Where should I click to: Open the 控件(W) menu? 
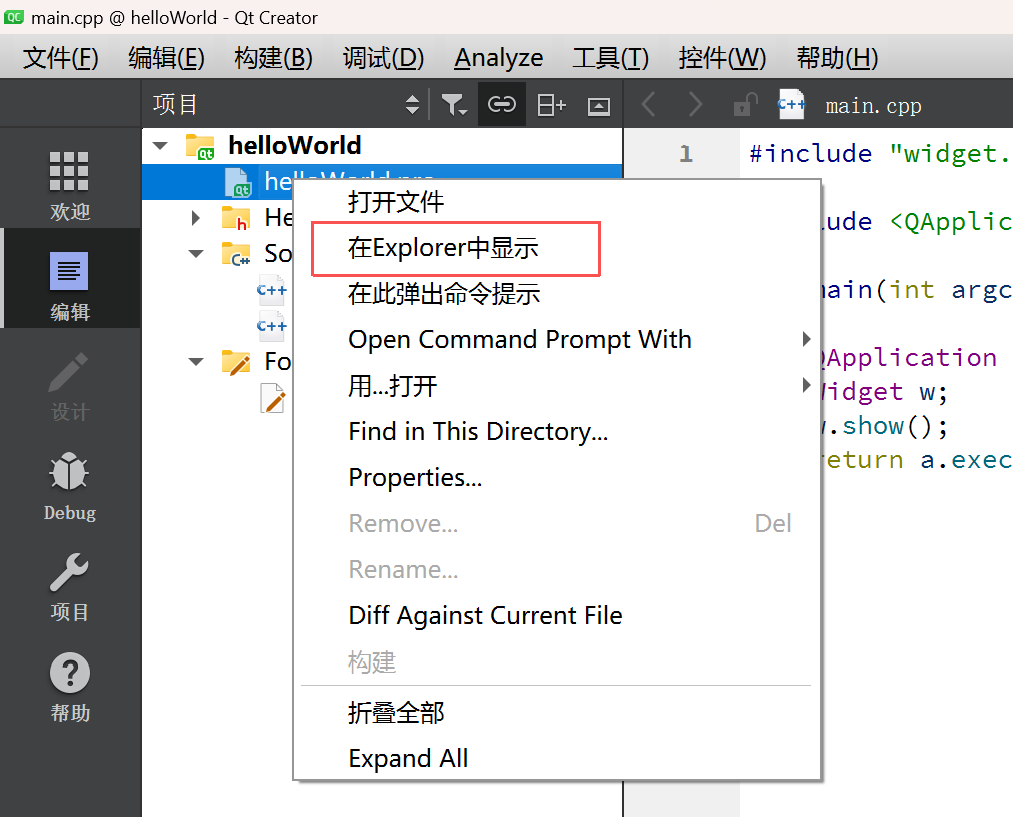pos(722,58)
